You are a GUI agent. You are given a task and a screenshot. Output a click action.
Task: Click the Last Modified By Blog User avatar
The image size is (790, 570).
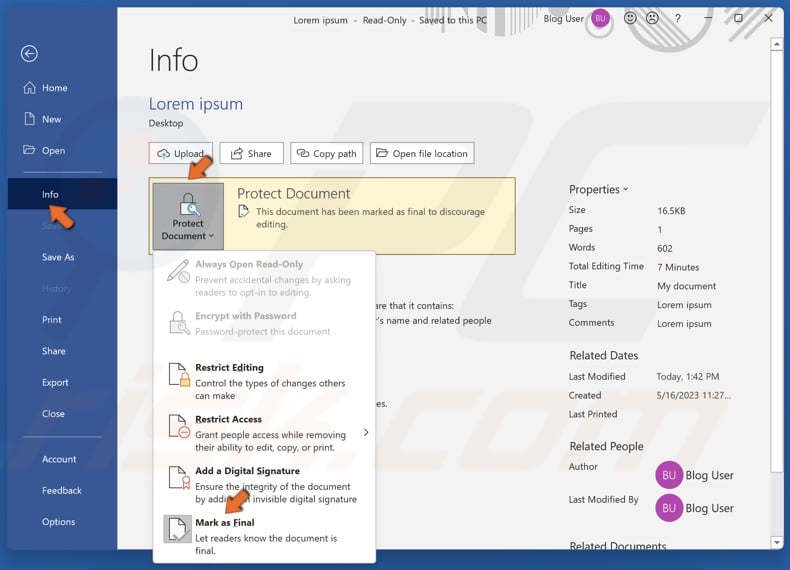point(669,508)
